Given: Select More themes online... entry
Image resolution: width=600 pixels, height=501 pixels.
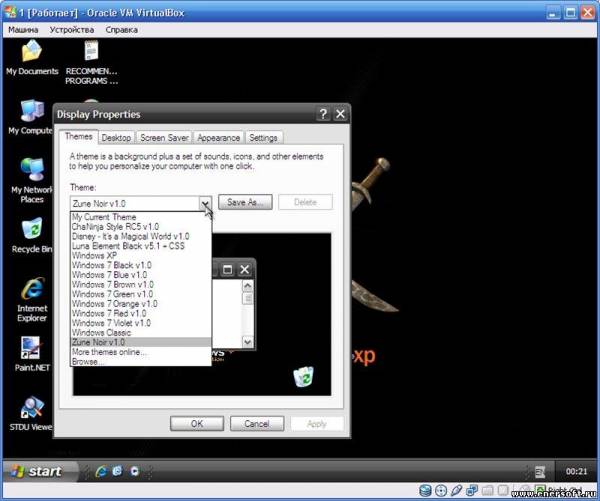Looking at the screenshot, I should [141, 352].
